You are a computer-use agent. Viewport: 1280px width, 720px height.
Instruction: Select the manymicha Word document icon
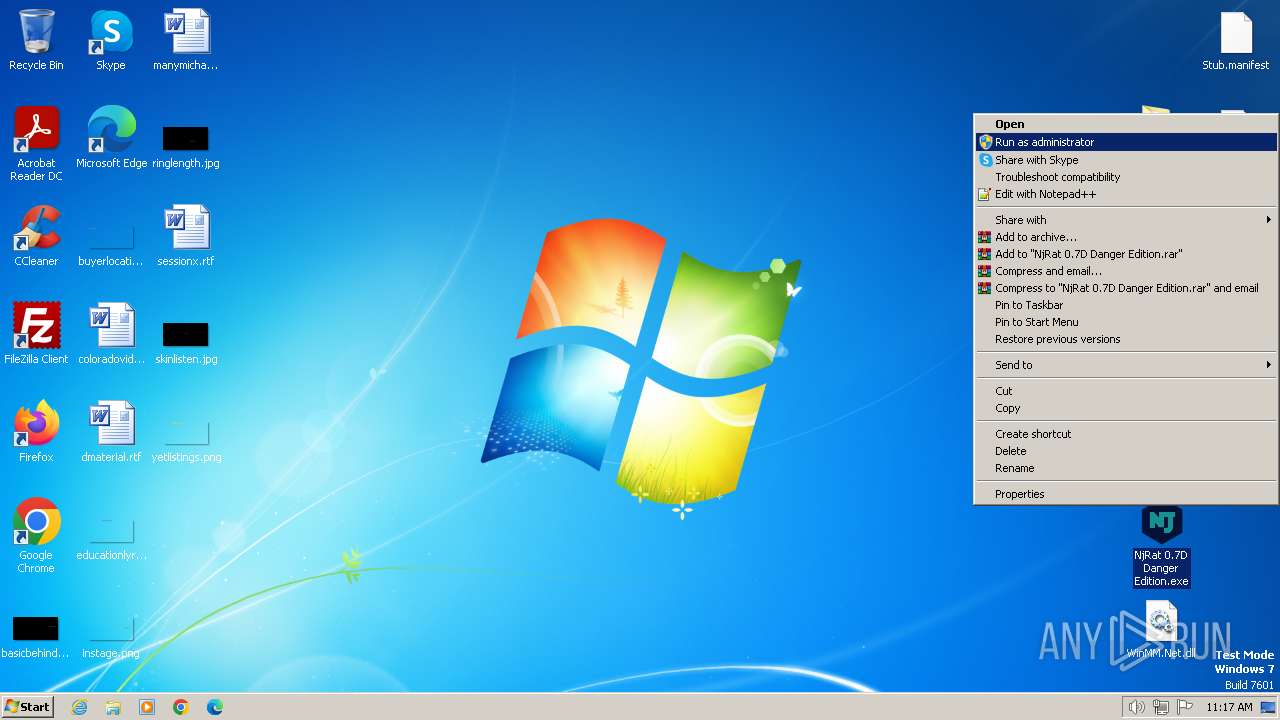pyautogui.click(x=186, y=40)
